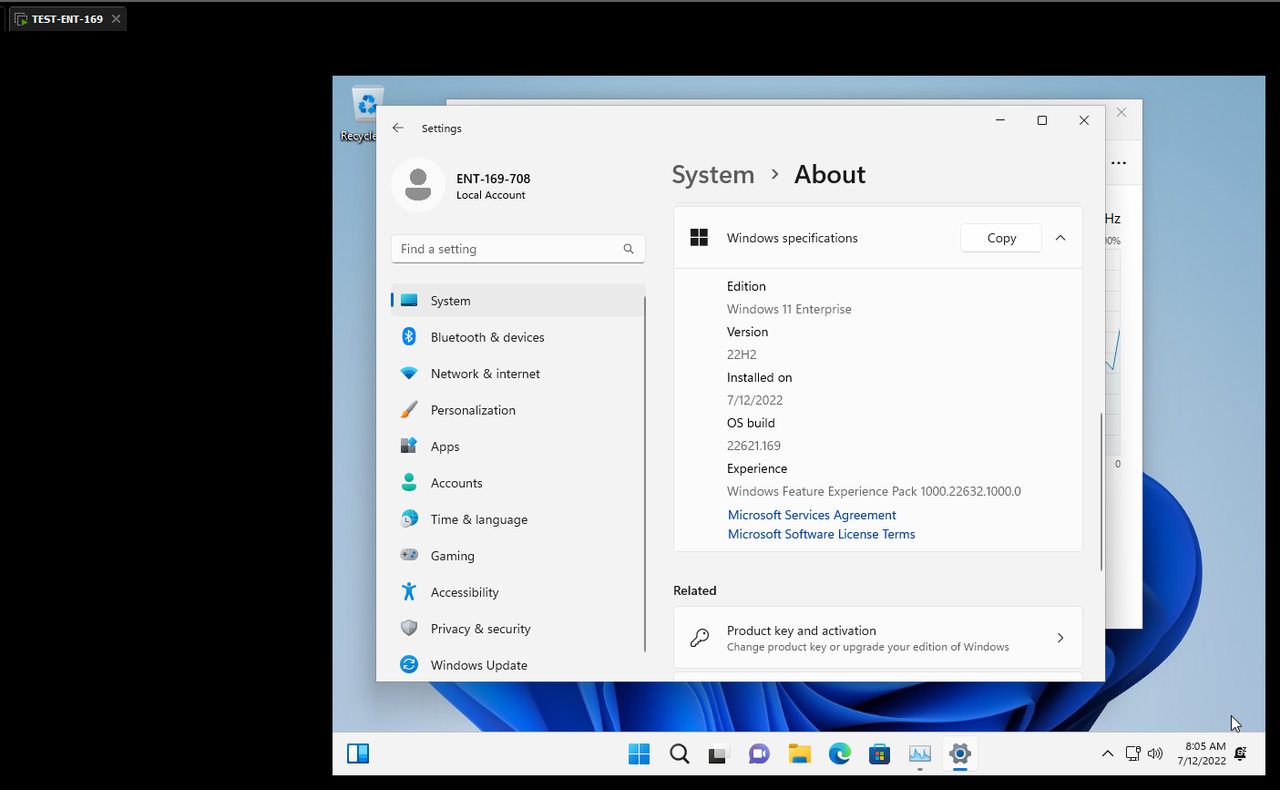Open File Explorer from taskbar
This screenshot has width=1280, height=790.
point(799,754)
